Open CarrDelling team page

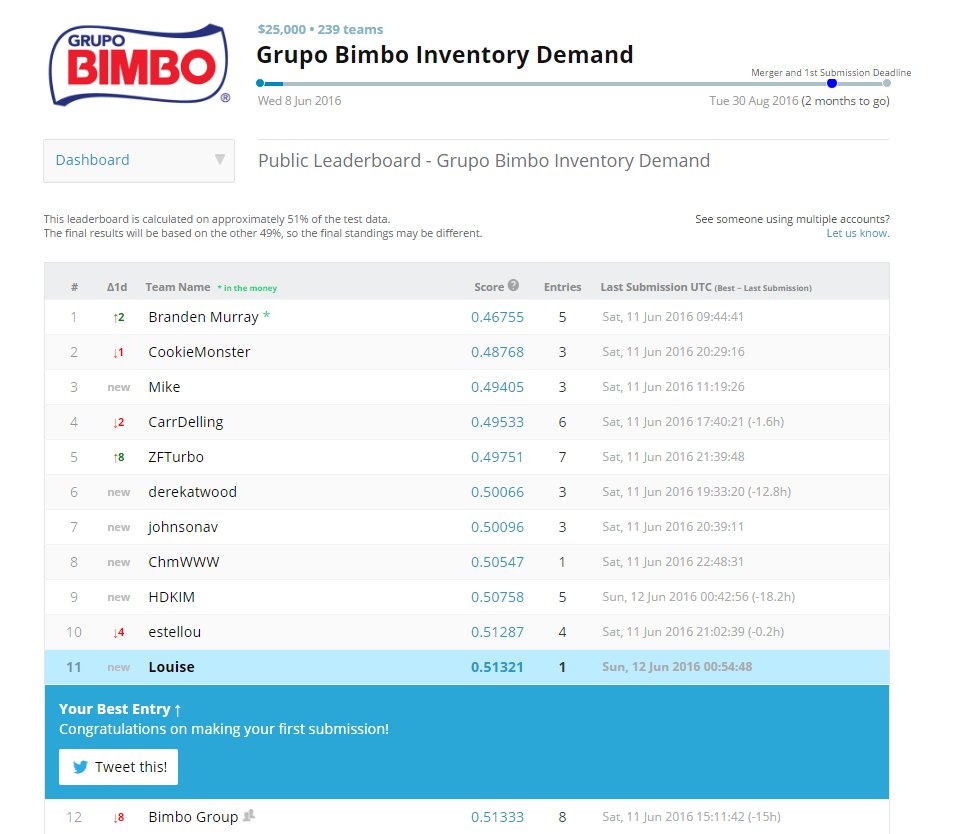tap(186, 422)
